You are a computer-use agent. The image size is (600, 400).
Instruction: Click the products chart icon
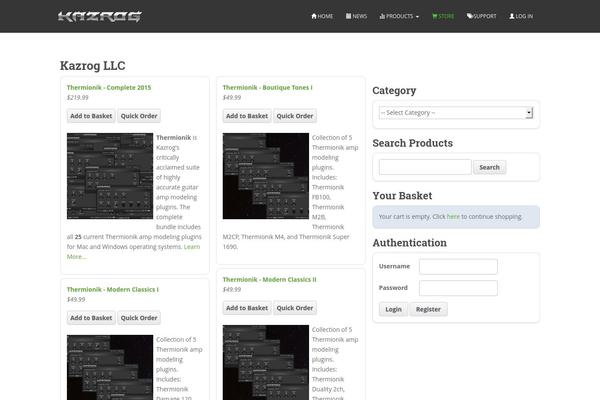click(x=382, y=16)
